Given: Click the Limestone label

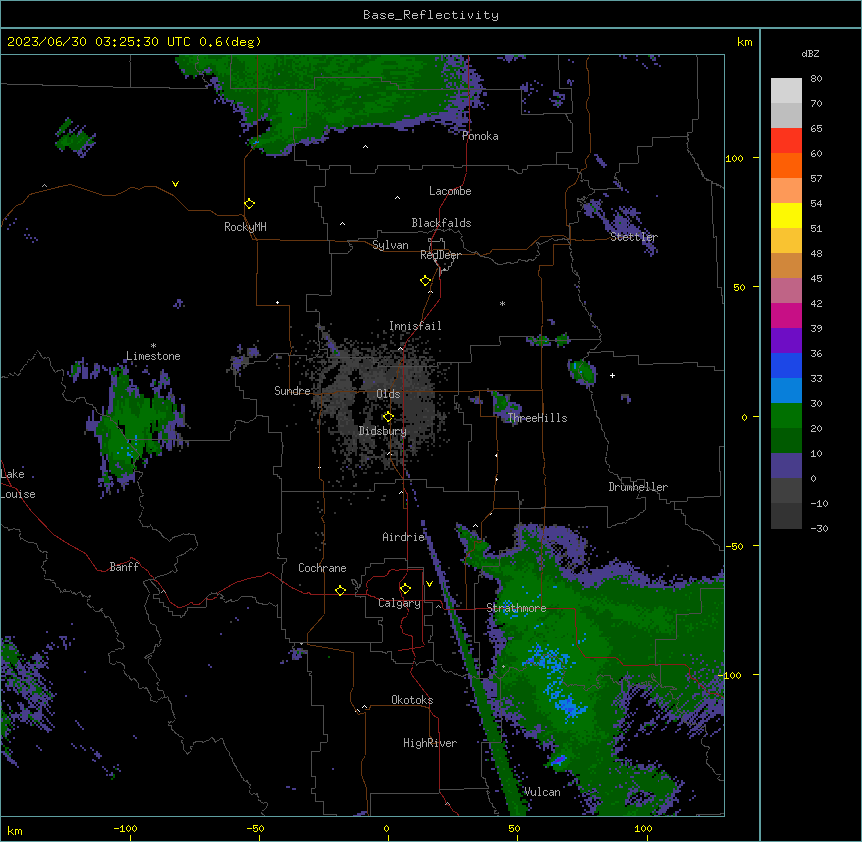Looking at the screenshot, I should (153, 356).
